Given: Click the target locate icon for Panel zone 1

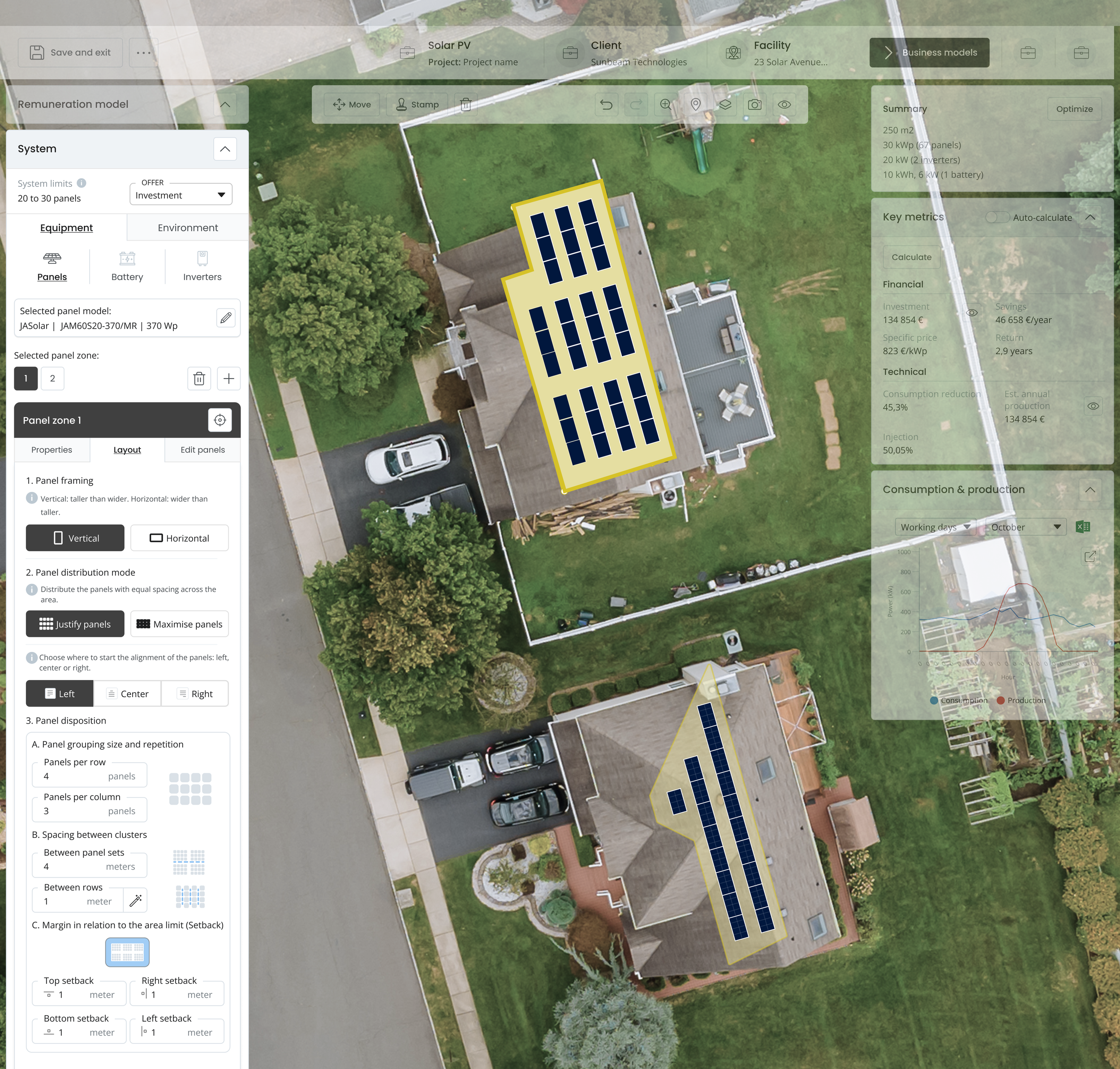Looking at the screenshot, I should (220, 421).
